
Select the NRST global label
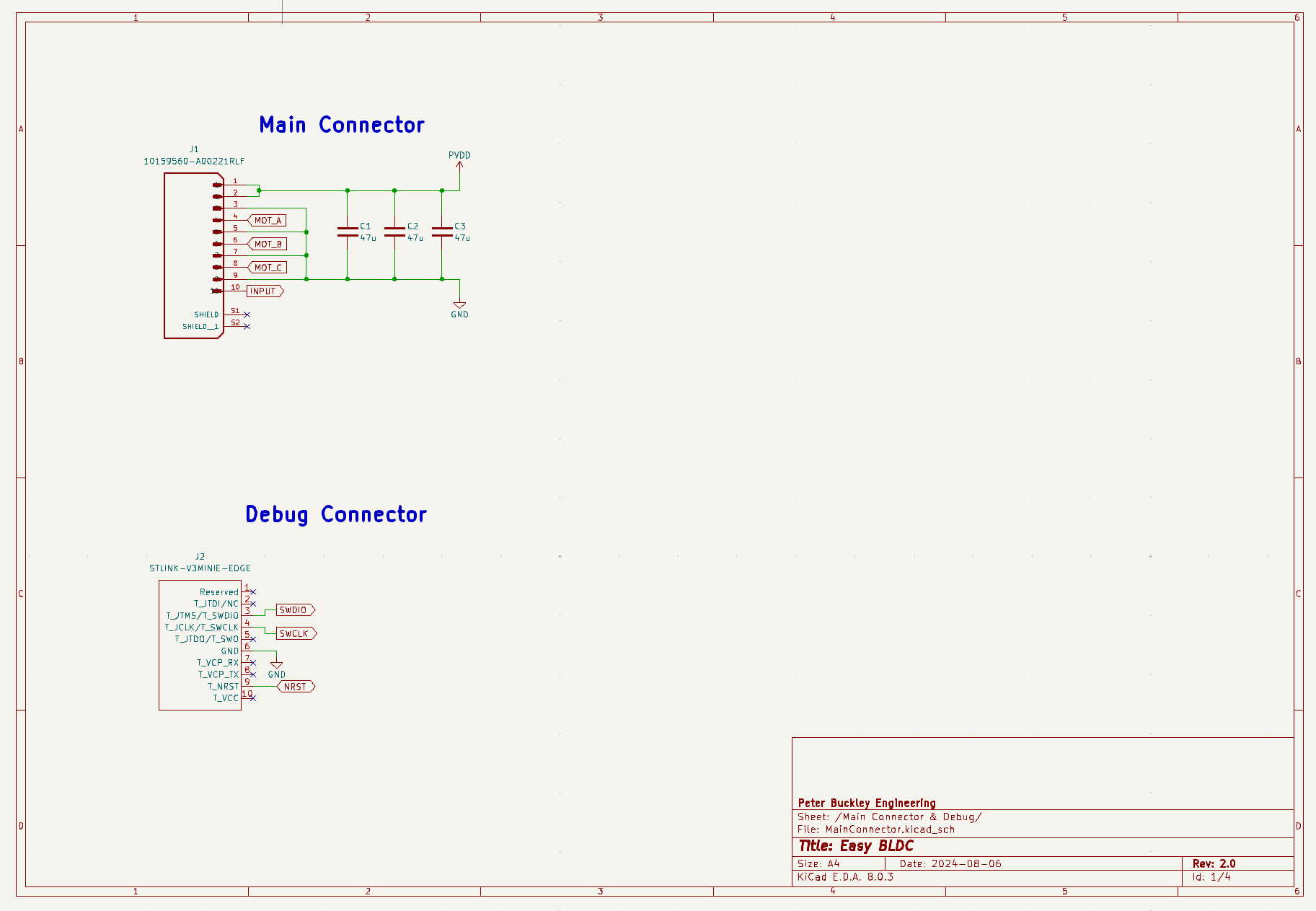point(296,687)
